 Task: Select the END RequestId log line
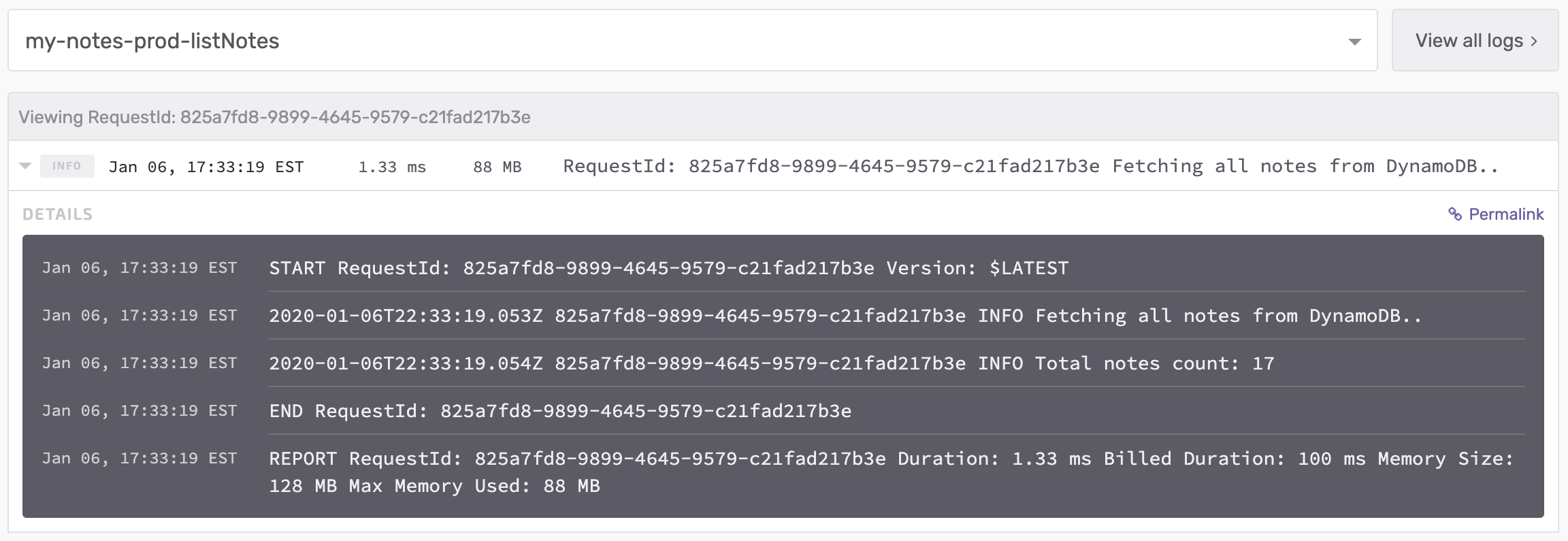point(560,411)
